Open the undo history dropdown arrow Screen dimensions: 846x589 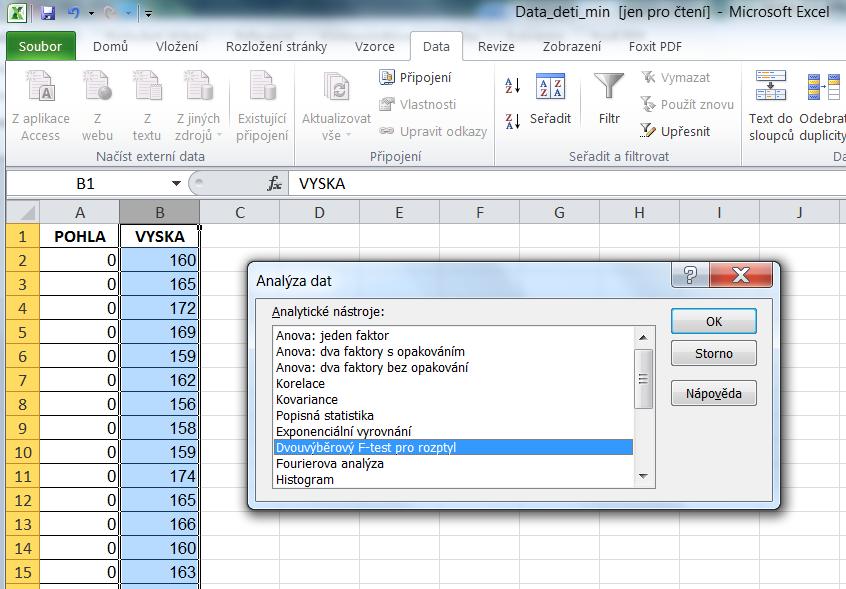[91, 13]
